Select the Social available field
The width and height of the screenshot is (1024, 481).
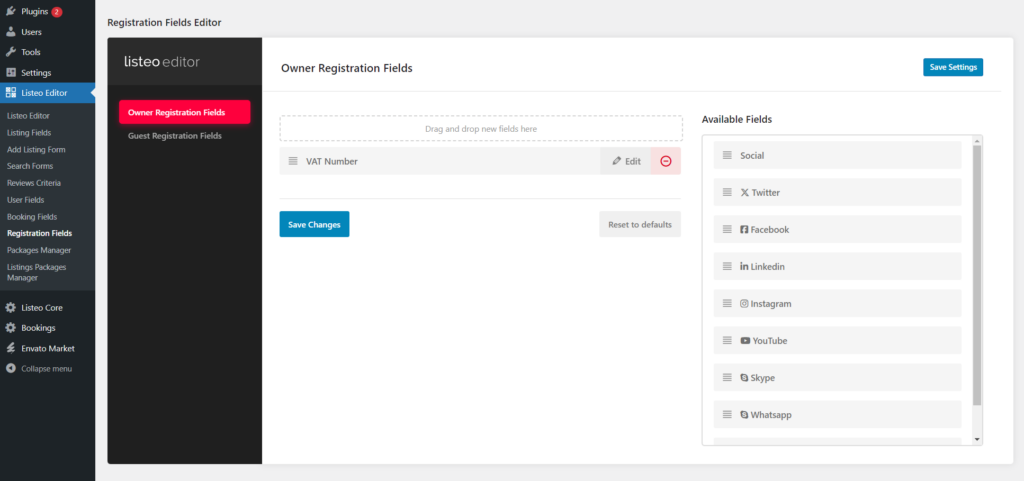pyautogui.click(x=837, y=155)
